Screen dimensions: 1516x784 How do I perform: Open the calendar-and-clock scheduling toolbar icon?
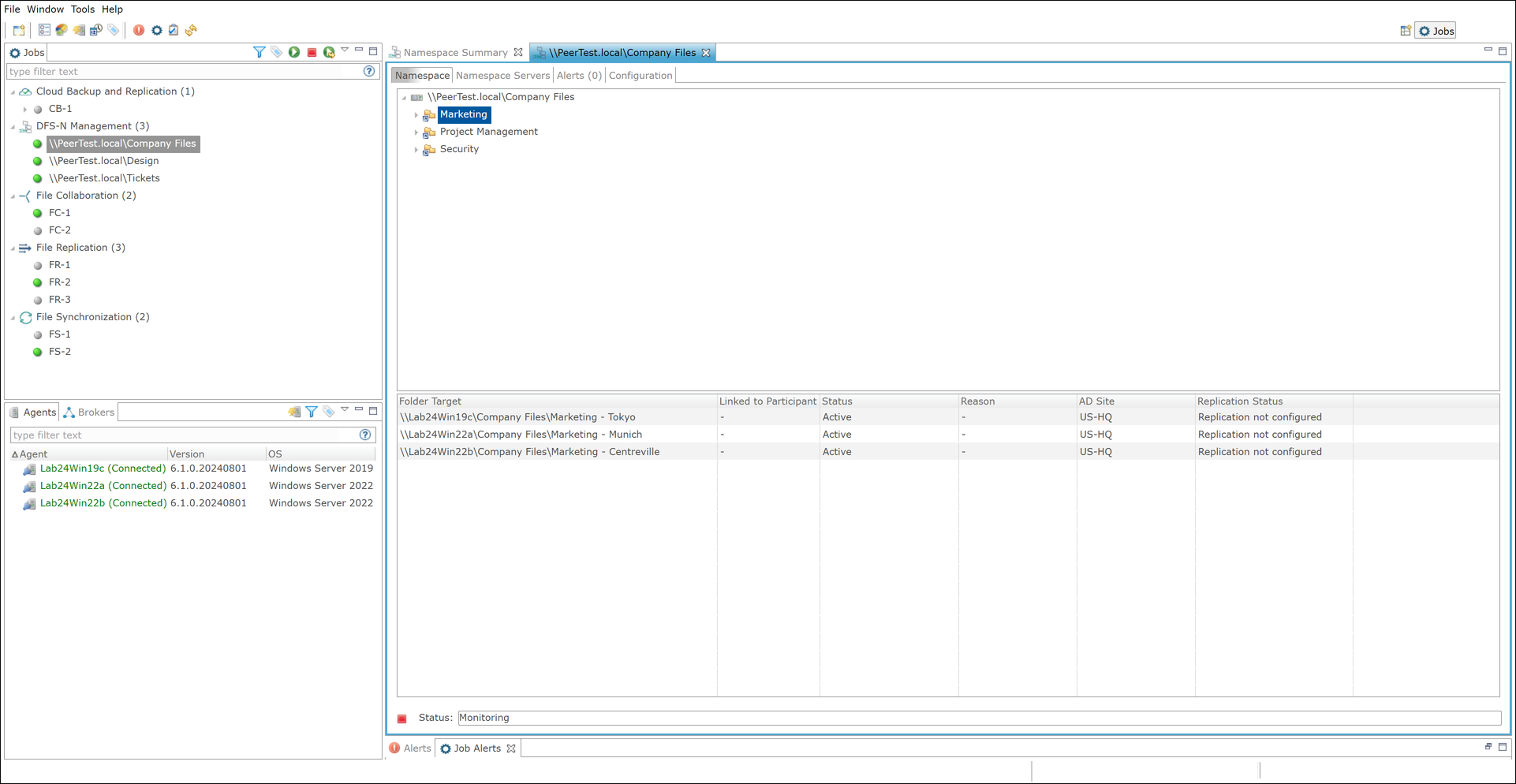96,30
